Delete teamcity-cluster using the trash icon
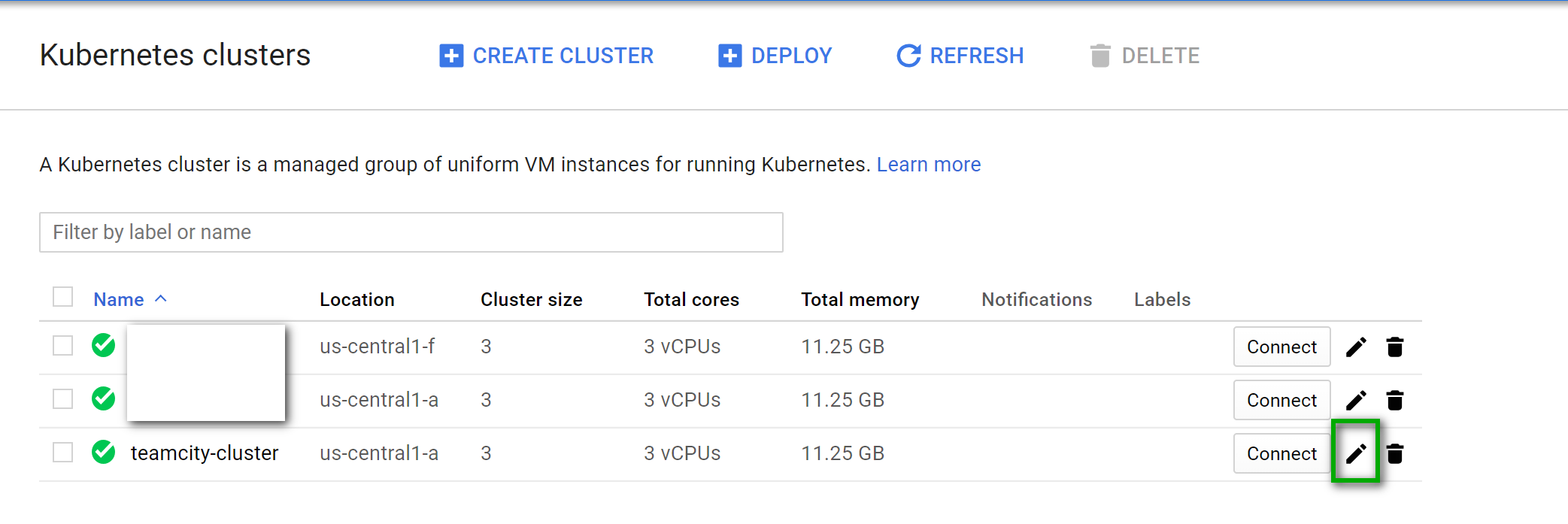1568x524 pixels. [x=1395, y=453]
